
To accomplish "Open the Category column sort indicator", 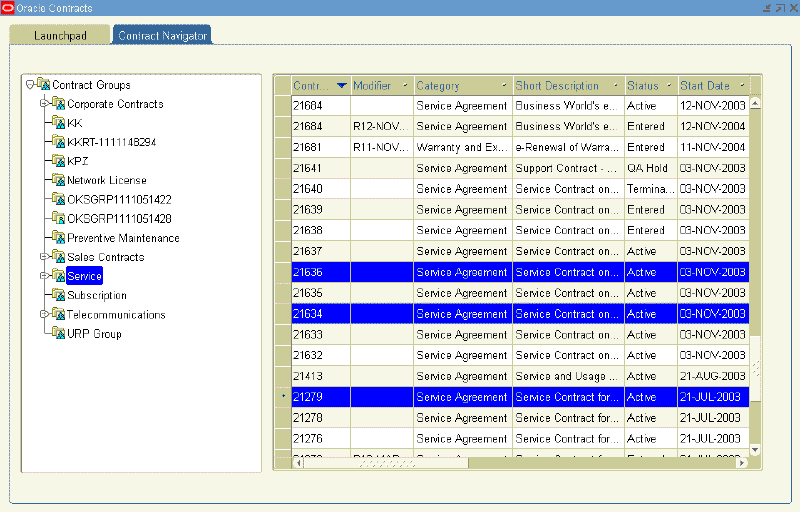I will tap(504, 85).
